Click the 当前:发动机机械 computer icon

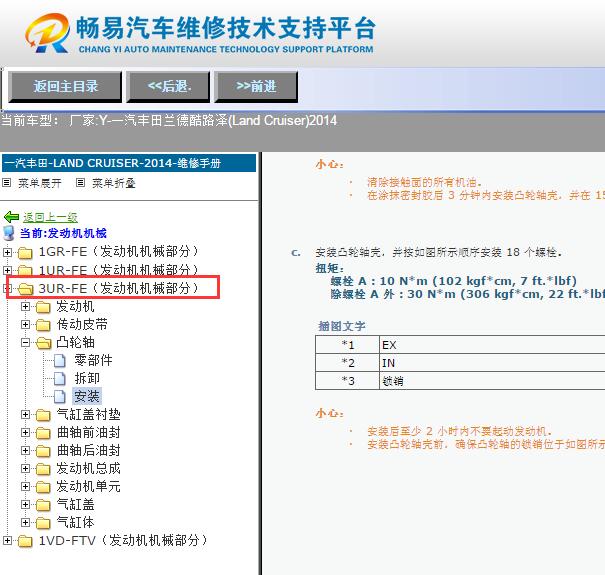pyautogui.click(x=9, y=233)
